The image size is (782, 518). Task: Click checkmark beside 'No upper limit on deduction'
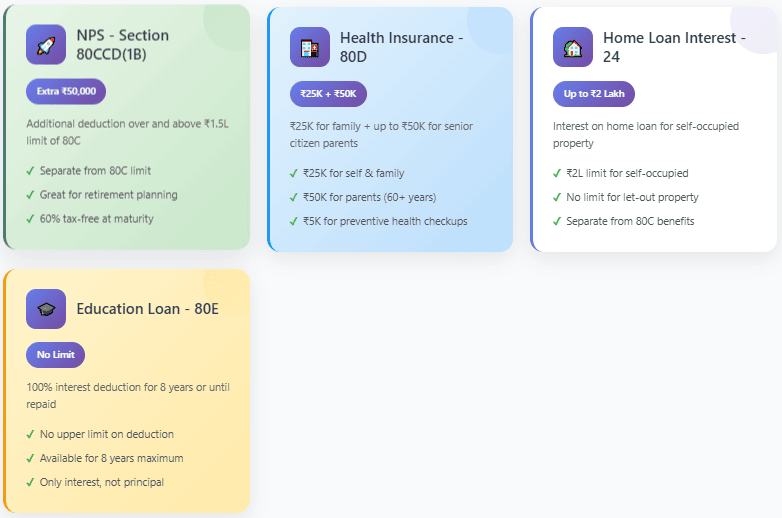click(30, 435)
